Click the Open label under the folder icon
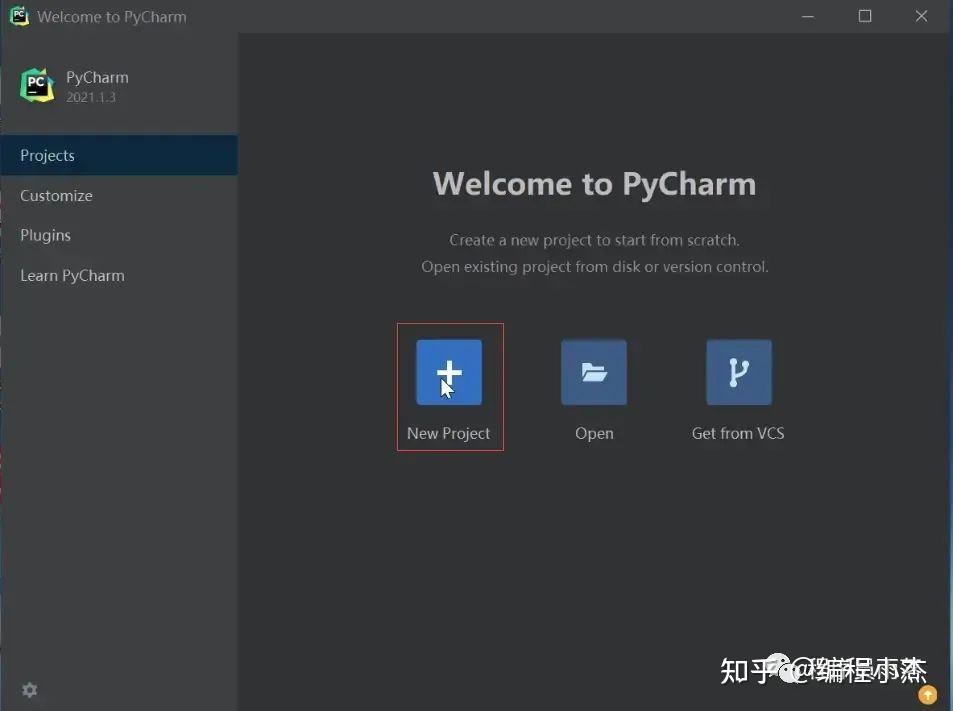 pos(593,432)
